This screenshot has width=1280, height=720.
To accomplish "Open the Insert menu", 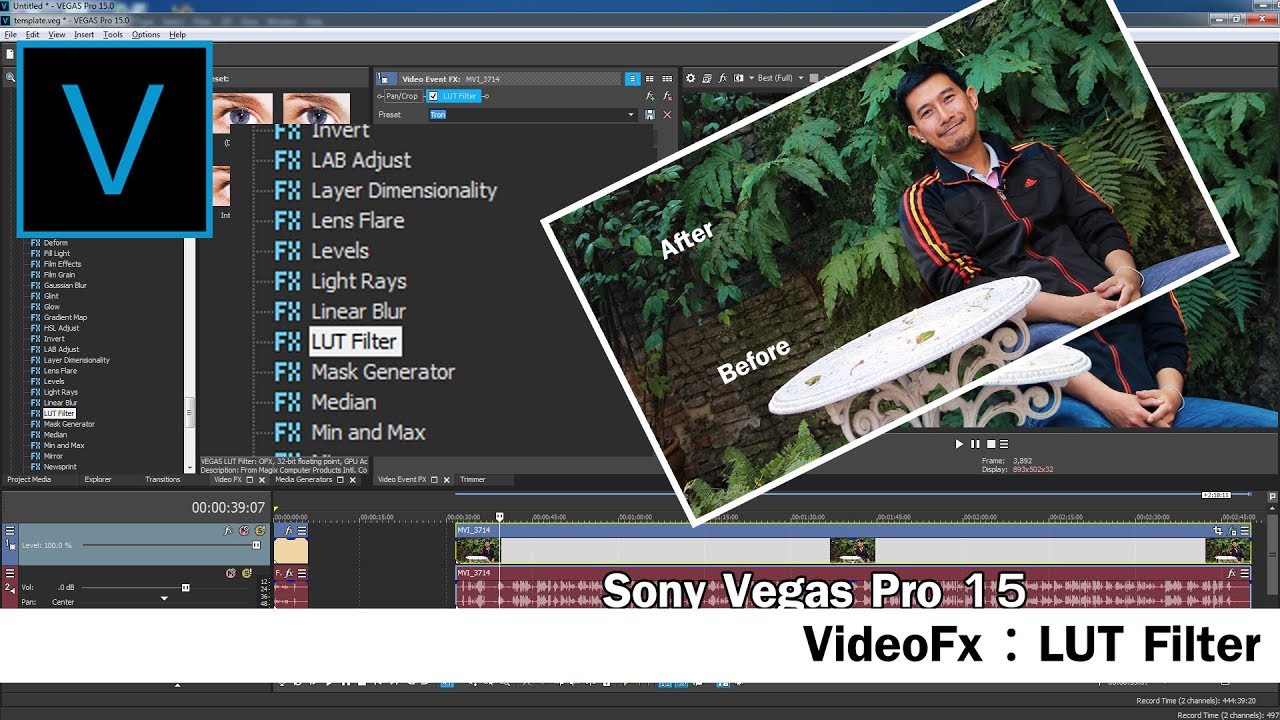I will coord(84,34).
